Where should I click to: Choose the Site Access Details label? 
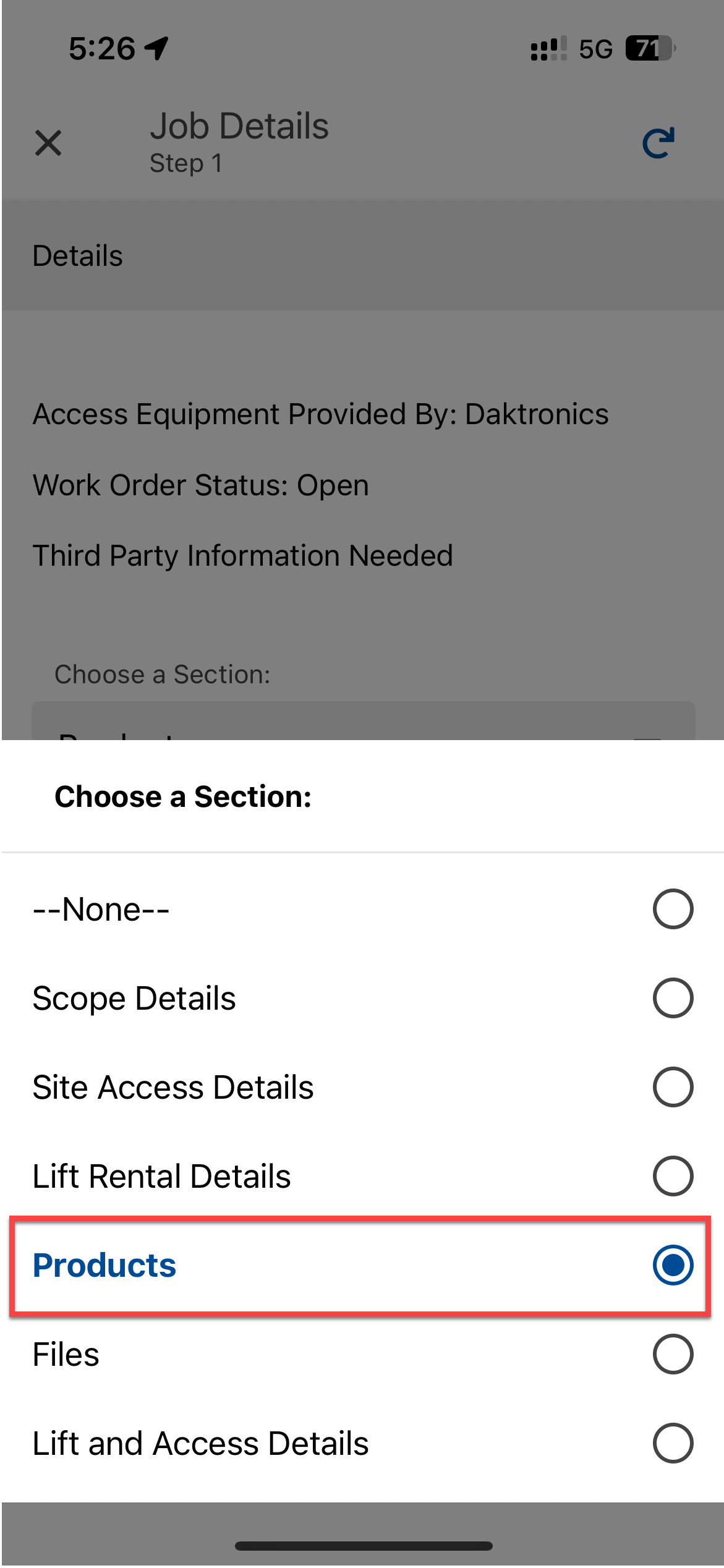coord(173,1087)
